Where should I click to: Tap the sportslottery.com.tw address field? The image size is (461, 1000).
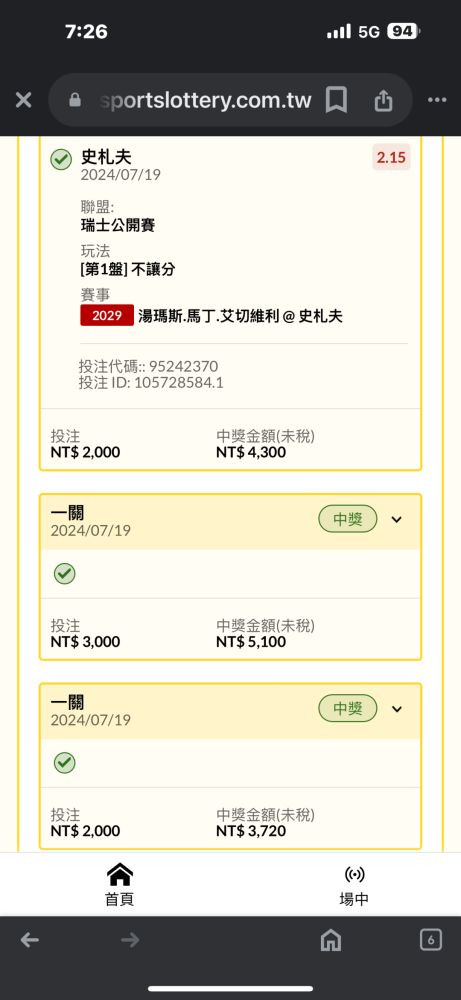[207, 100]
